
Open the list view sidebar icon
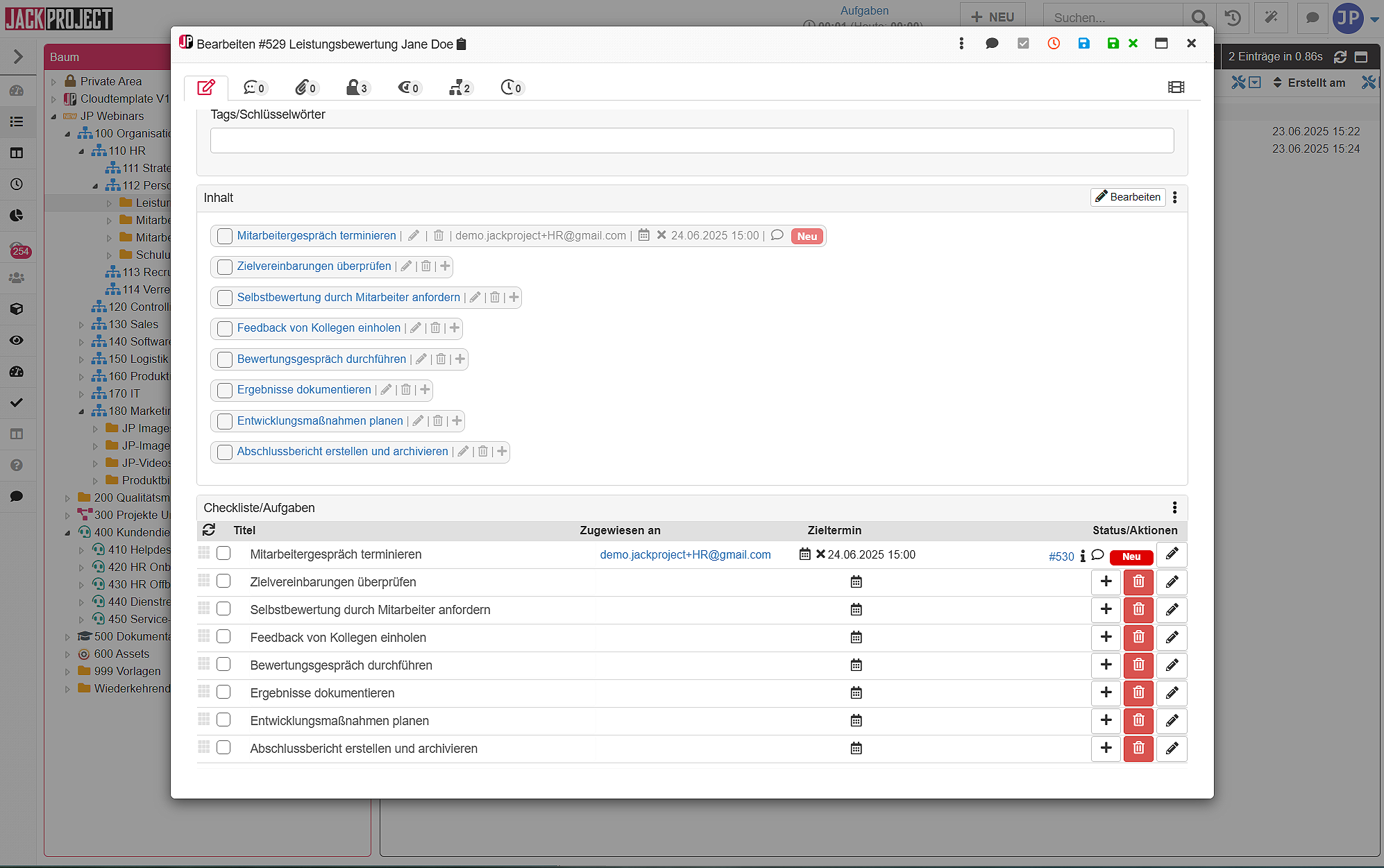tap(17, 121)
